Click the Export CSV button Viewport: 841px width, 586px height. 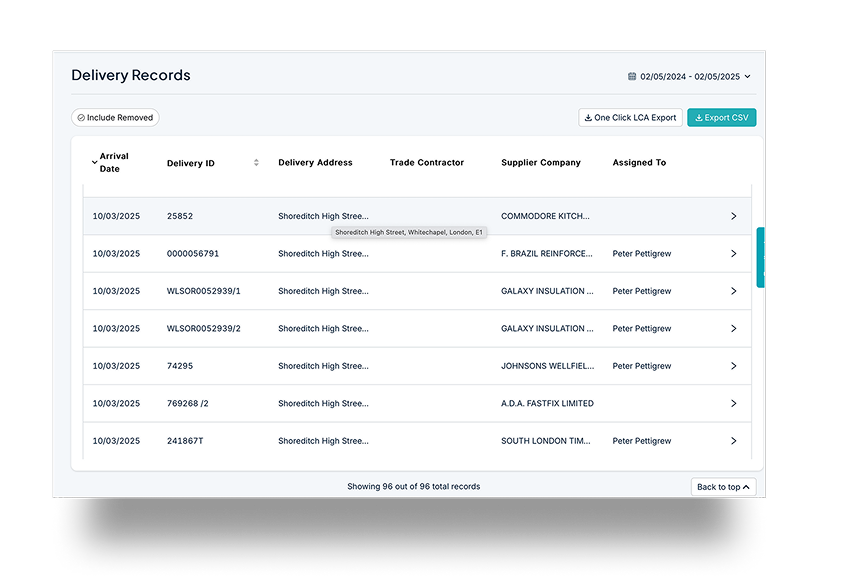tap(721, 117)
